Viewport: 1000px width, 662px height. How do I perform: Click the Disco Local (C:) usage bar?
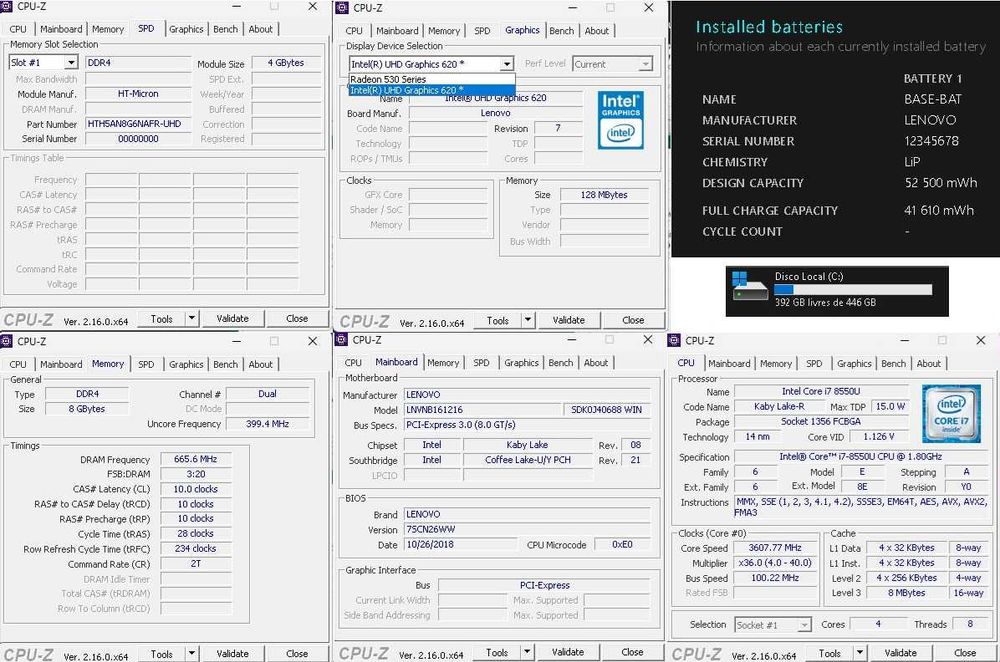coord(853,289)
